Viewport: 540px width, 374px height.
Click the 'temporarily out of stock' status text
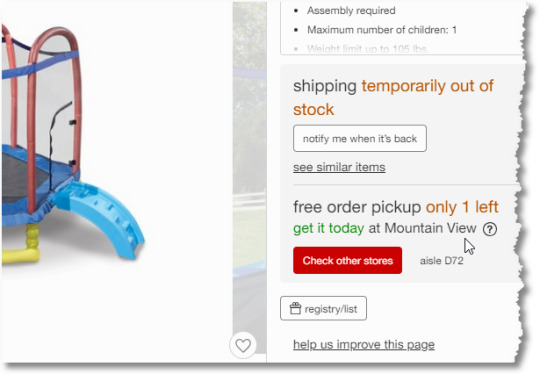393,97
